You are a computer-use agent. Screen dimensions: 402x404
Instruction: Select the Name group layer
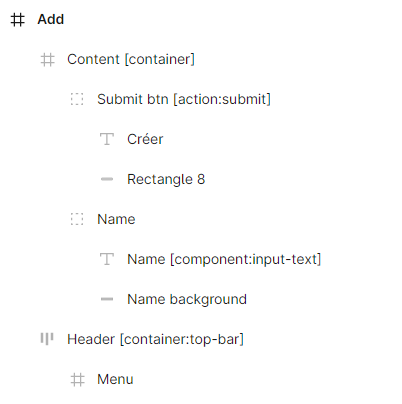116,219
